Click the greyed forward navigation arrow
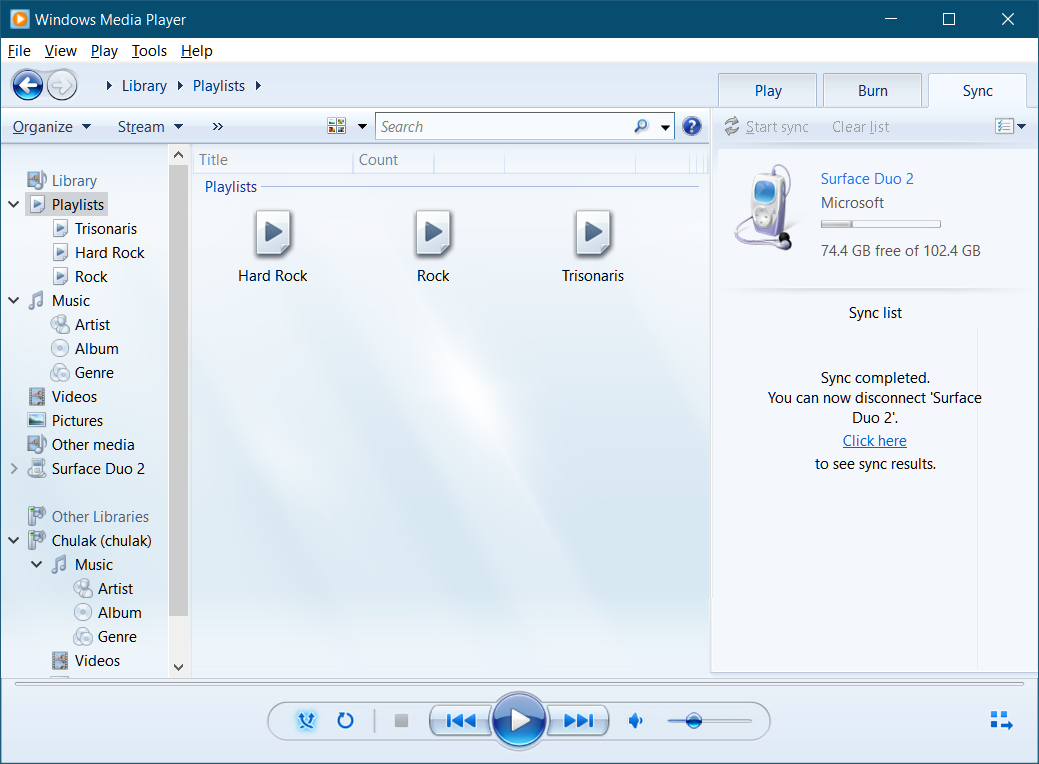Viewport: 1039px width, 764px height. pyautogui.click(x=62, y=85)
